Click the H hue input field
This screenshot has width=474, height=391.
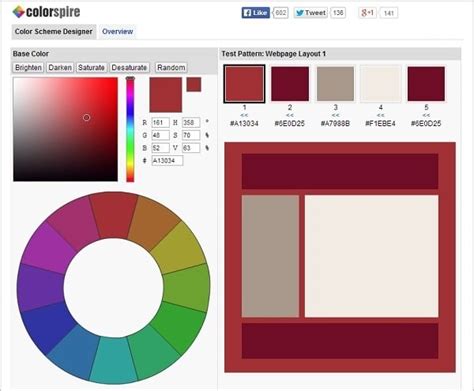coord(191,122)
